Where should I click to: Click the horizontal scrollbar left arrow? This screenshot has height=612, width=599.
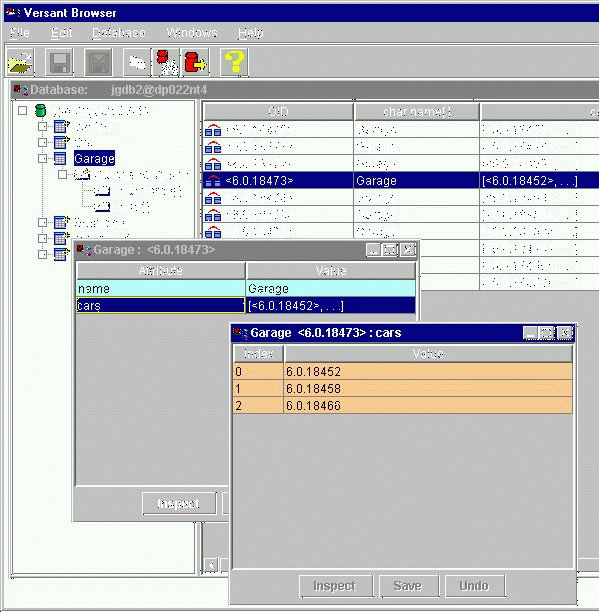[x=211, y=565]
